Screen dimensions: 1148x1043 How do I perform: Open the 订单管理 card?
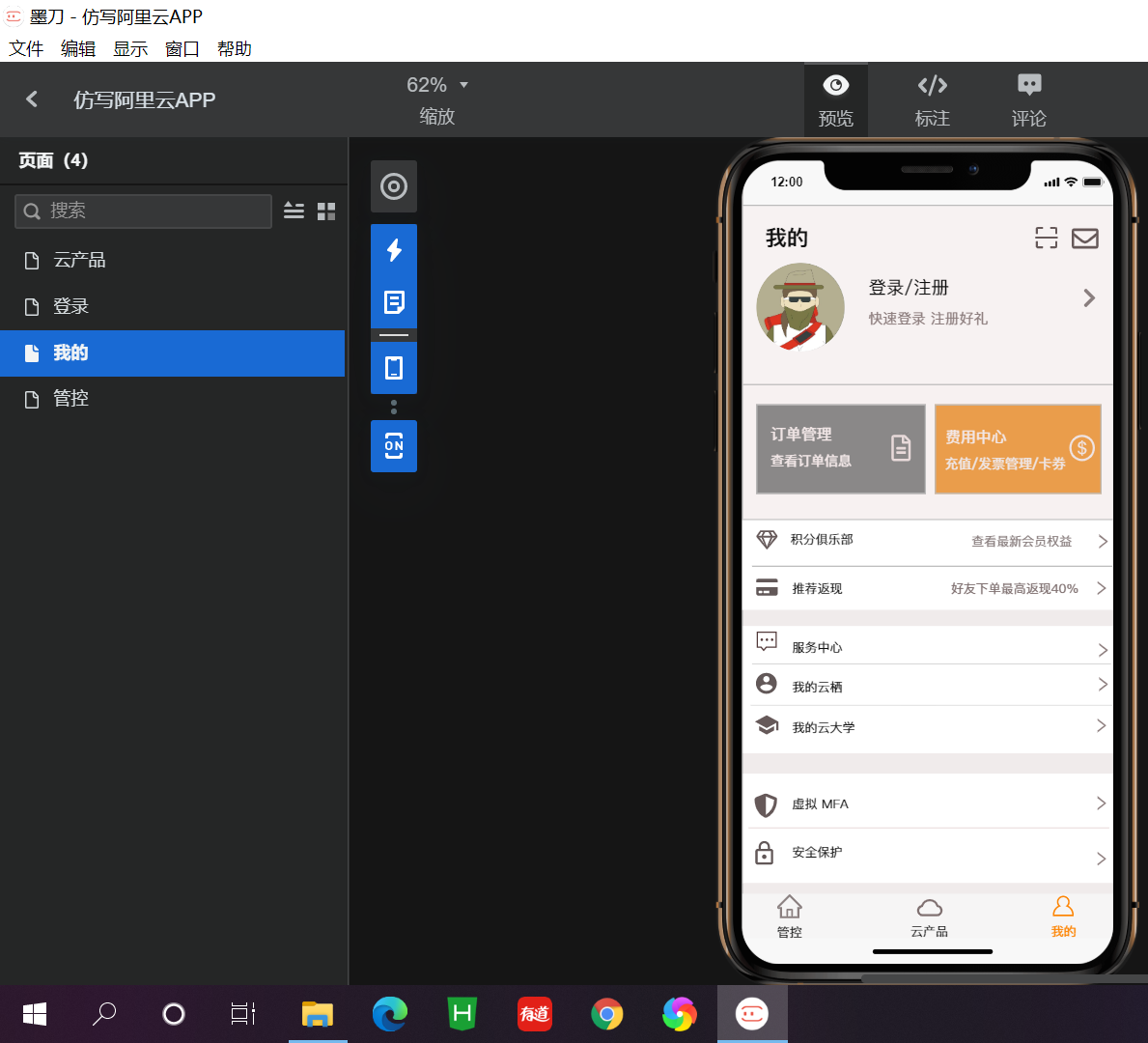click(x=841, y=448)
